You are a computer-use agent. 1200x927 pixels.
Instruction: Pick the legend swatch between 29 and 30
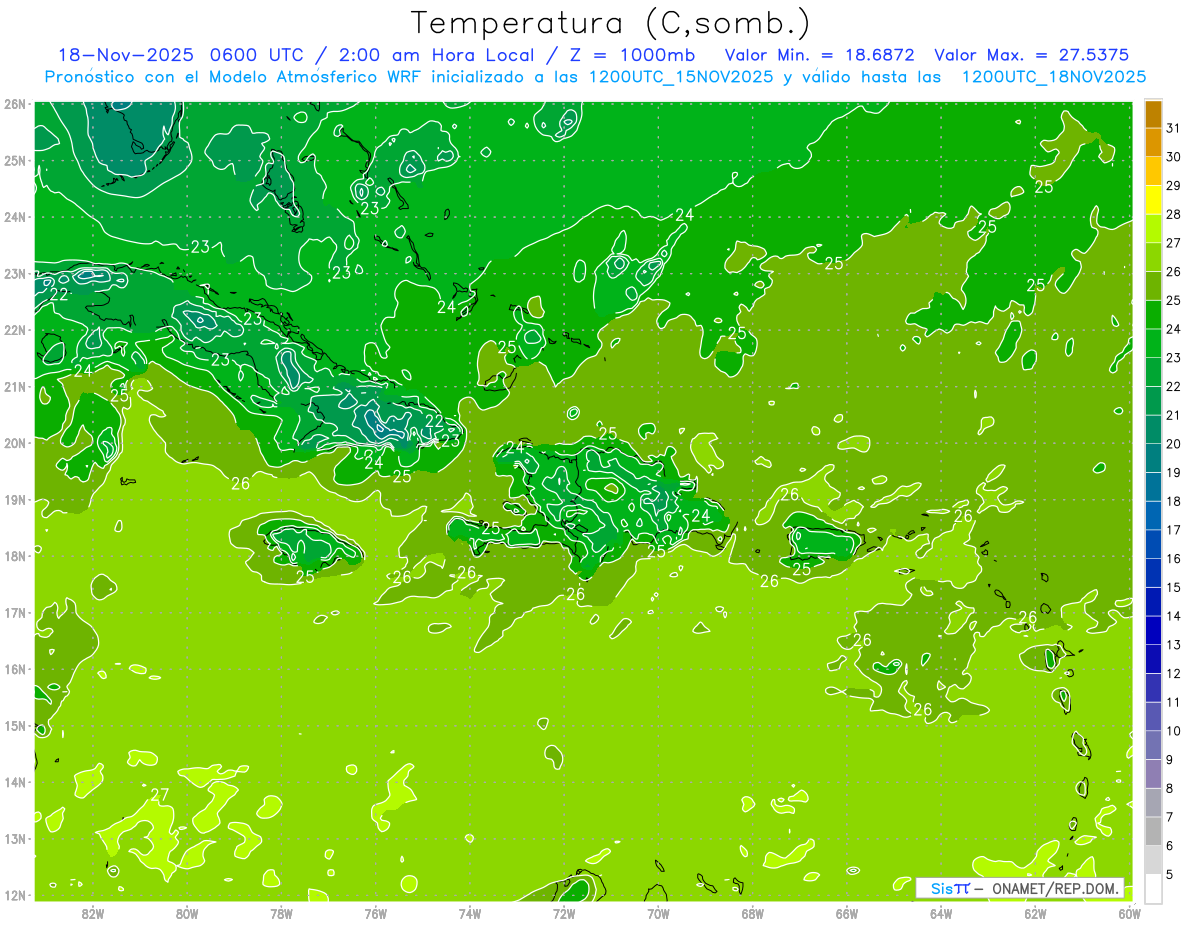[1153, 171]
